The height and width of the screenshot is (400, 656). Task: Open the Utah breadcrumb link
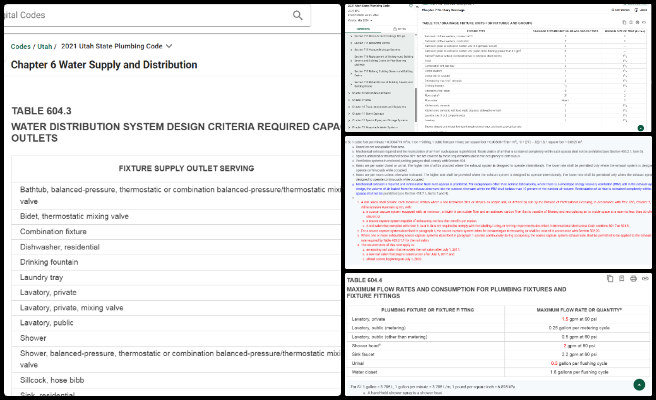(x=45, y=46)
